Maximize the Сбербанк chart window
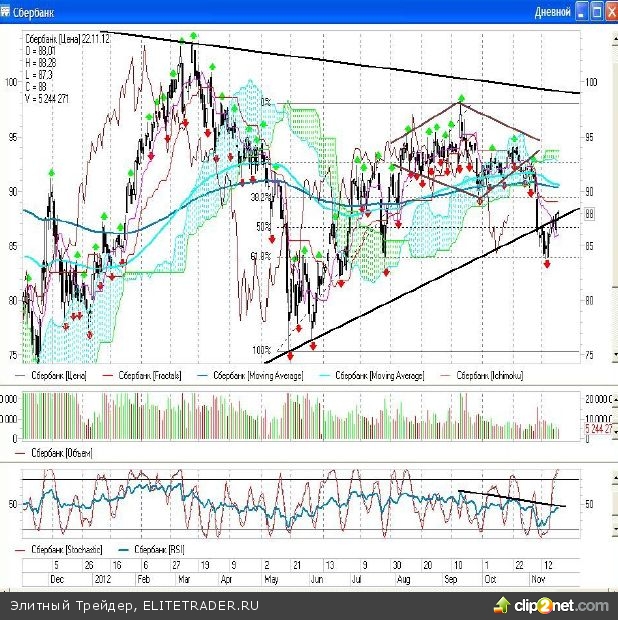Screen dimensions: 618x620 click(x=597, y=13)
